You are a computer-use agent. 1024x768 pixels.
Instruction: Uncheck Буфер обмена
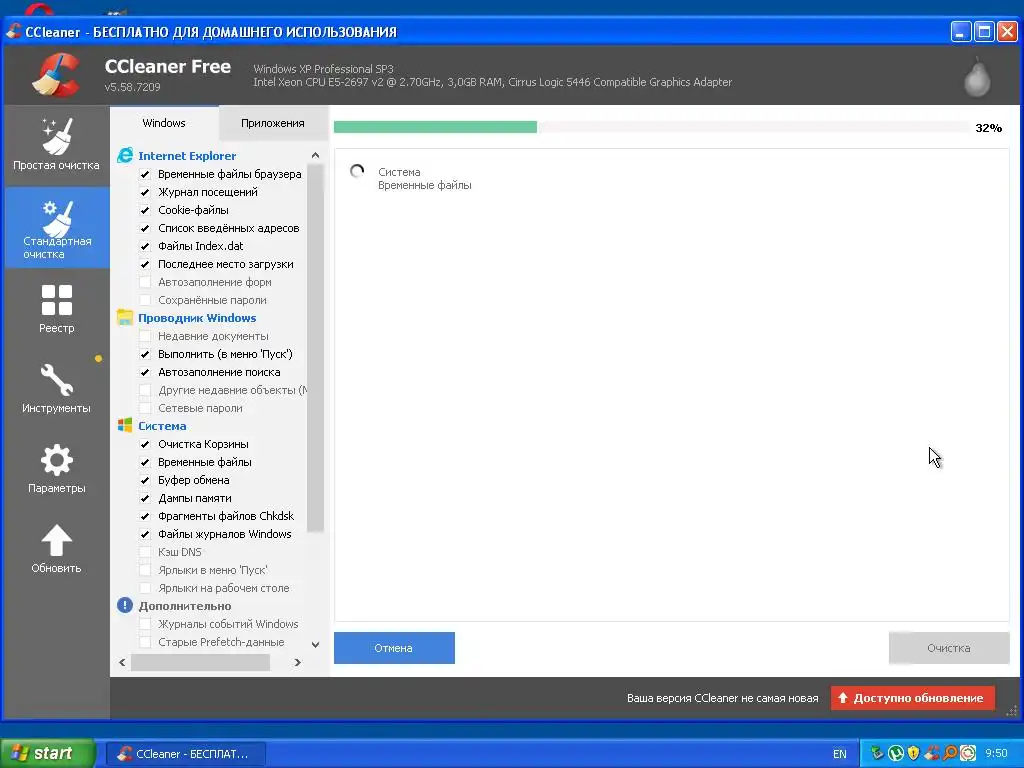point(145,480)
